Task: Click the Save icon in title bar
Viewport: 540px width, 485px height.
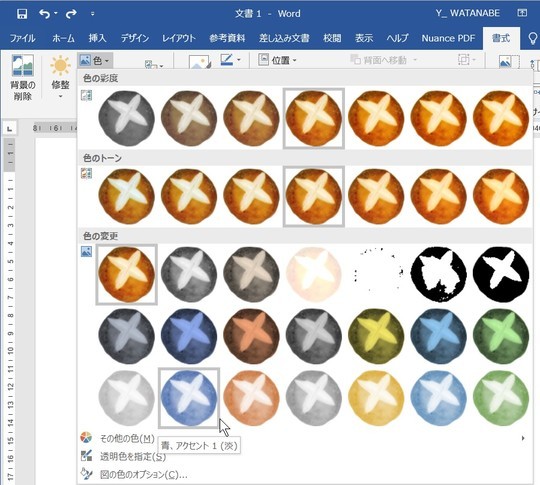Action: click(x=22, y=14)
